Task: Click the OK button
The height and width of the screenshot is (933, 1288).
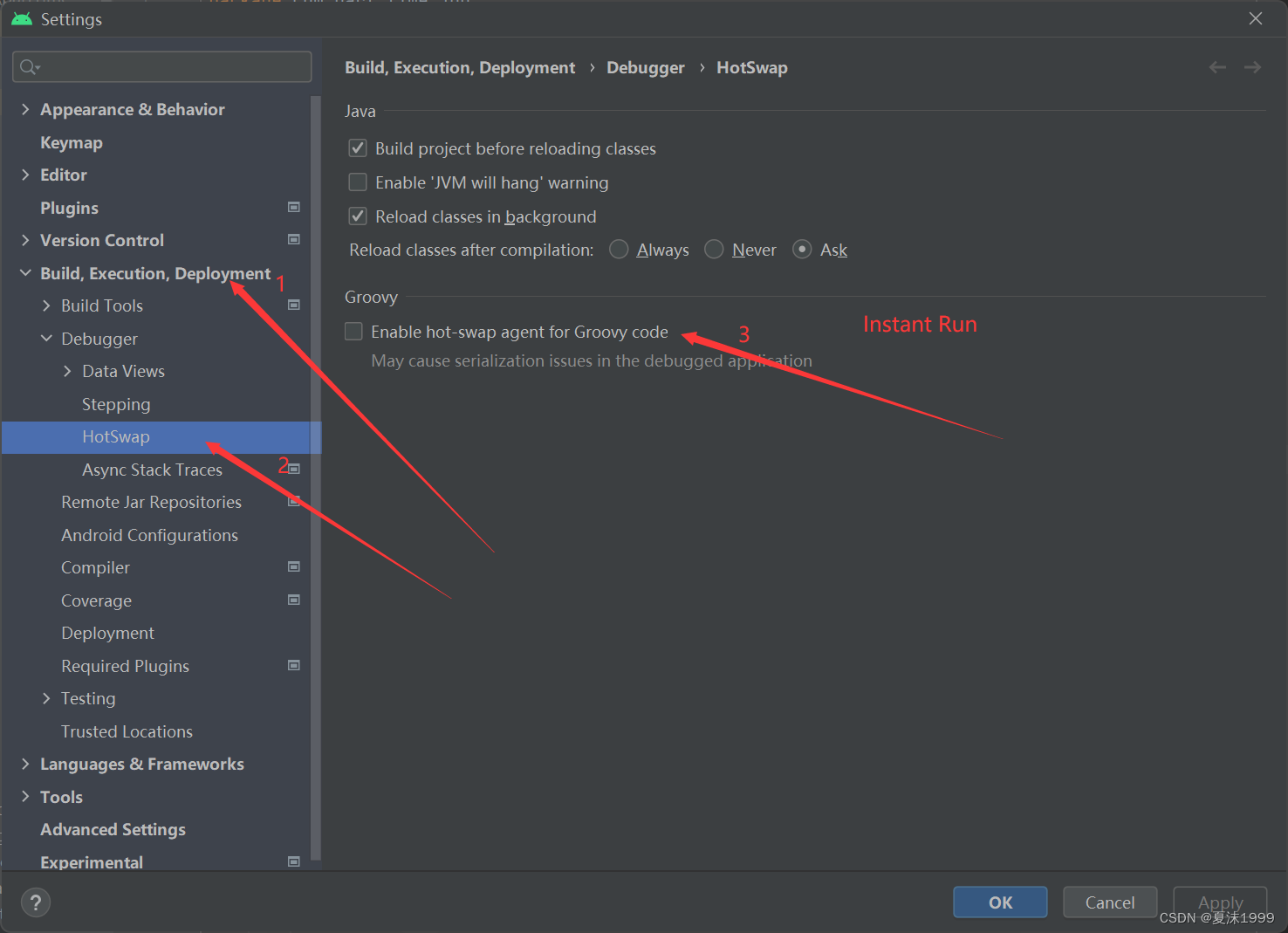Action: tap(1000, 902)
